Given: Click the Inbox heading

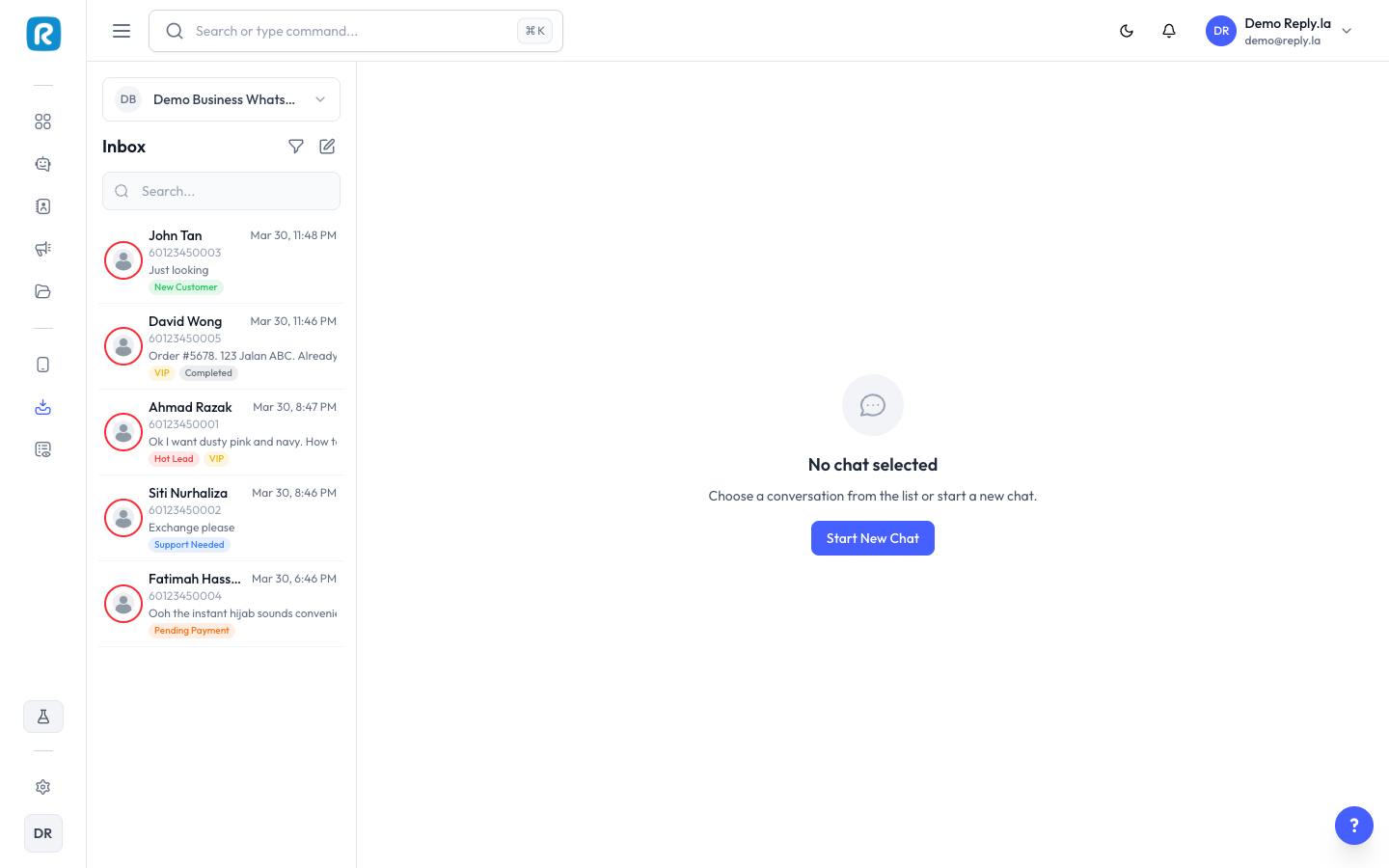Looking at the screenshot, I should coord(124,147).
